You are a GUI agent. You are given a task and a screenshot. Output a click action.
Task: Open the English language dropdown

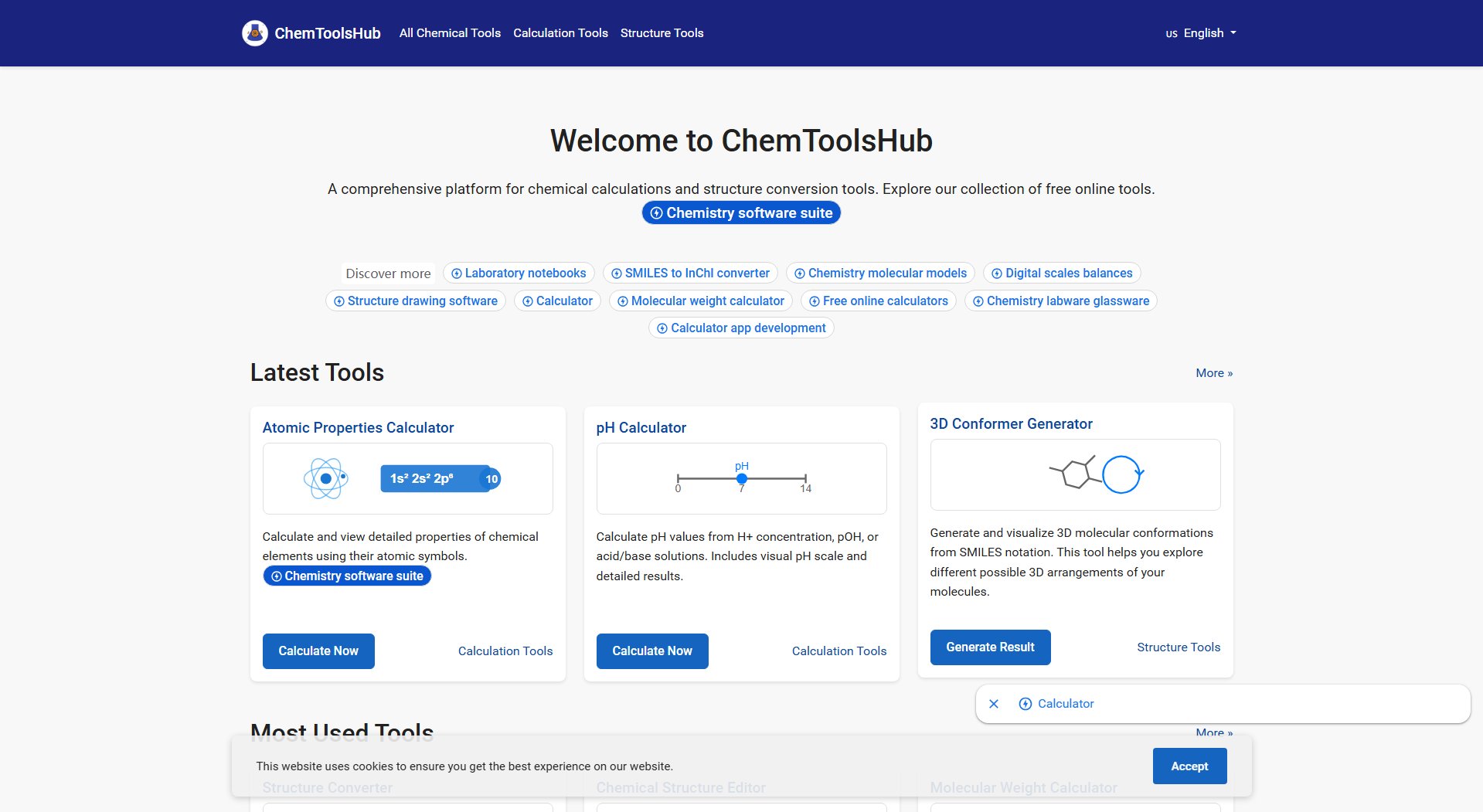pos(1201,33)
